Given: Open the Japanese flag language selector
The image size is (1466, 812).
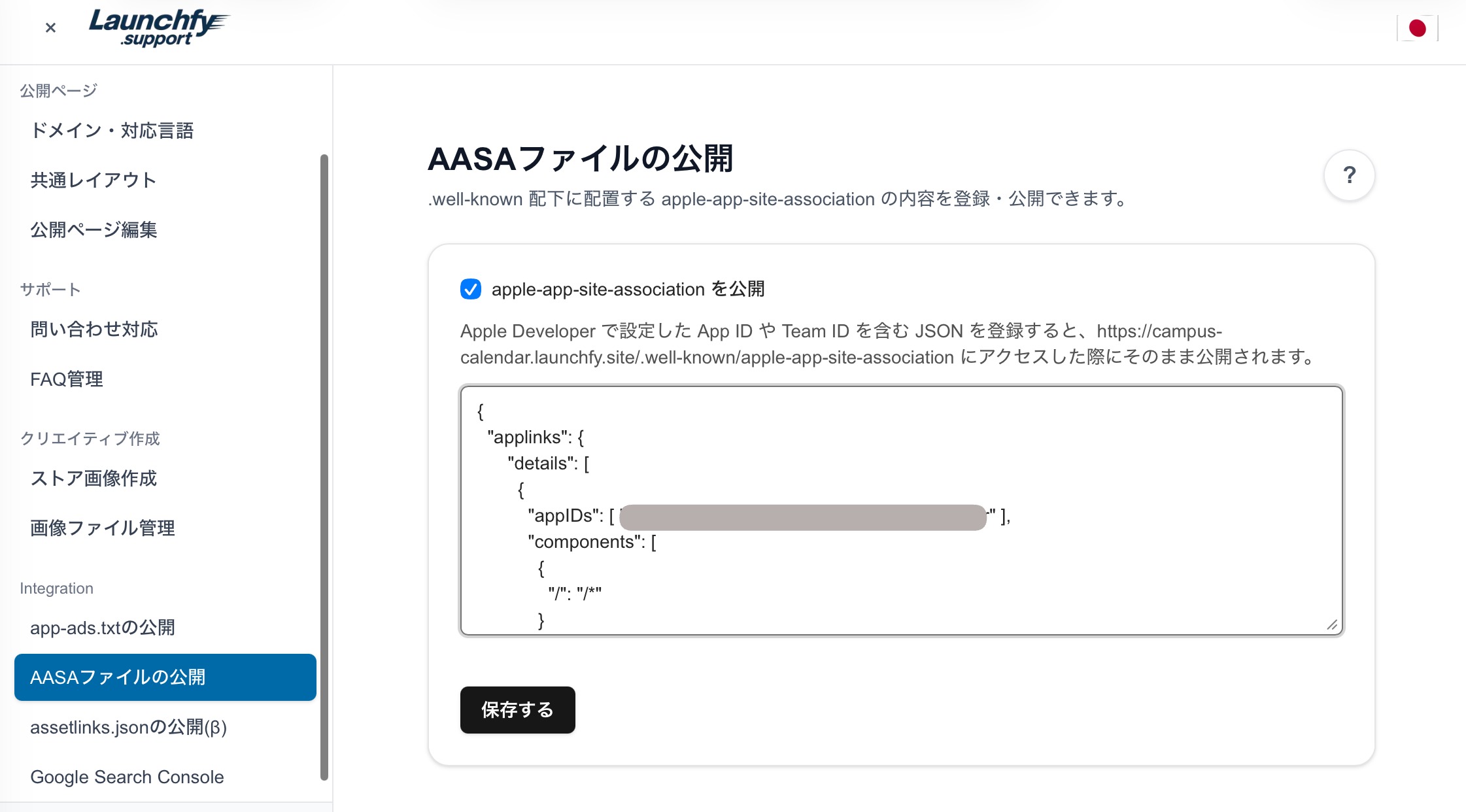Looking at the screenshot, I should click(x=1417, y=28).
